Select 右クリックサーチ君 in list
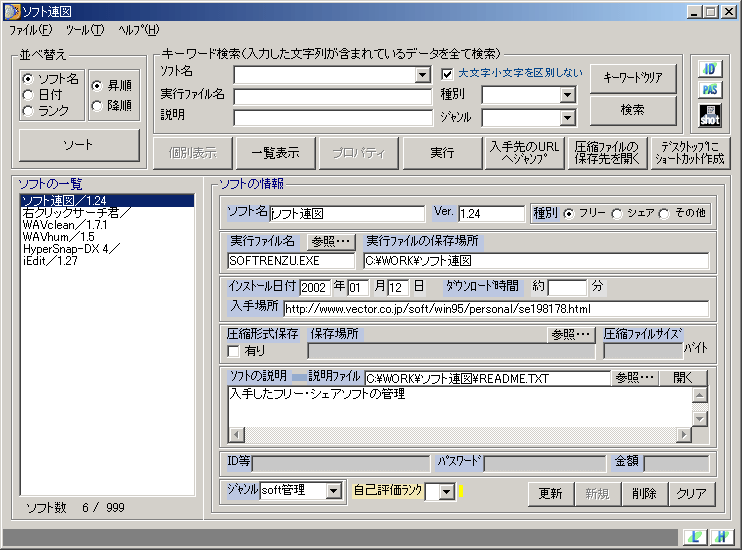This screenshot has height=550, width=742. [107, 213]
